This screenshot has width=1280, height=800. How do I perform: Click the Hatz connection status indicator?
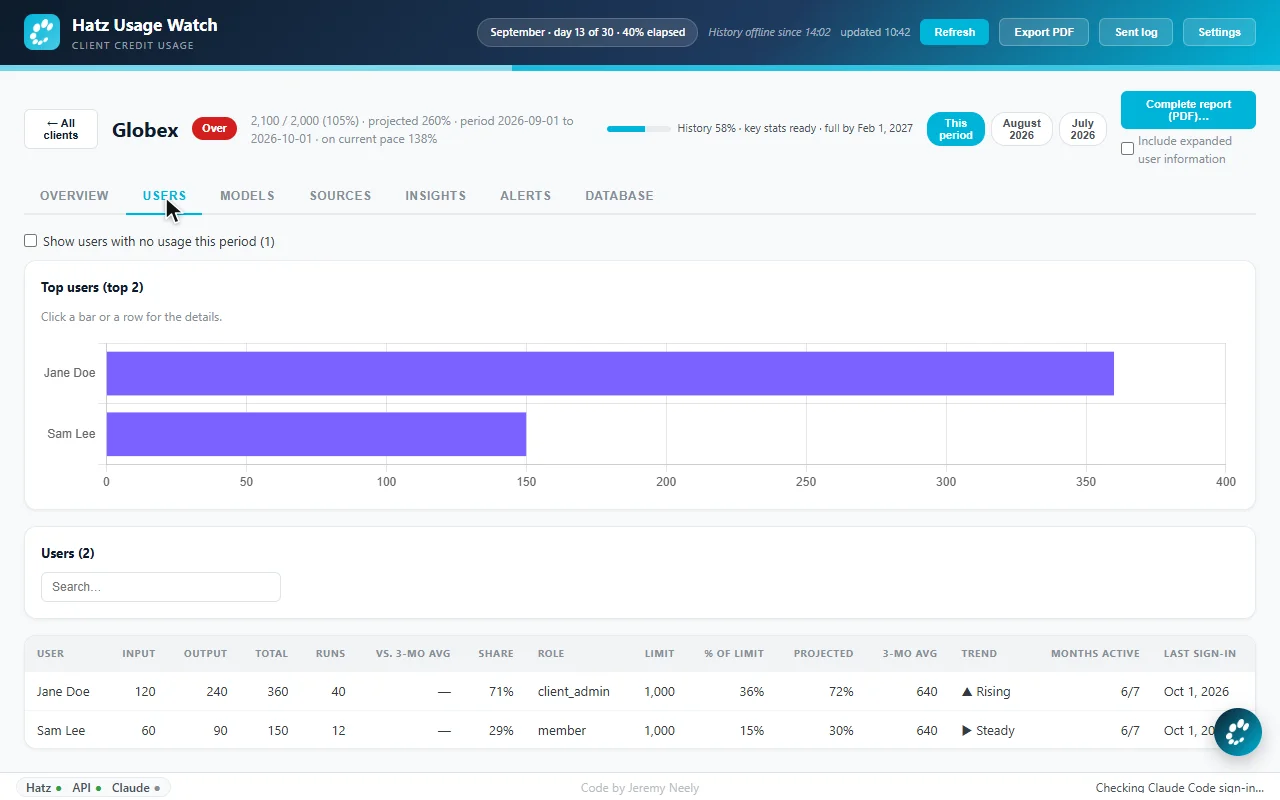tap(44, 788)
